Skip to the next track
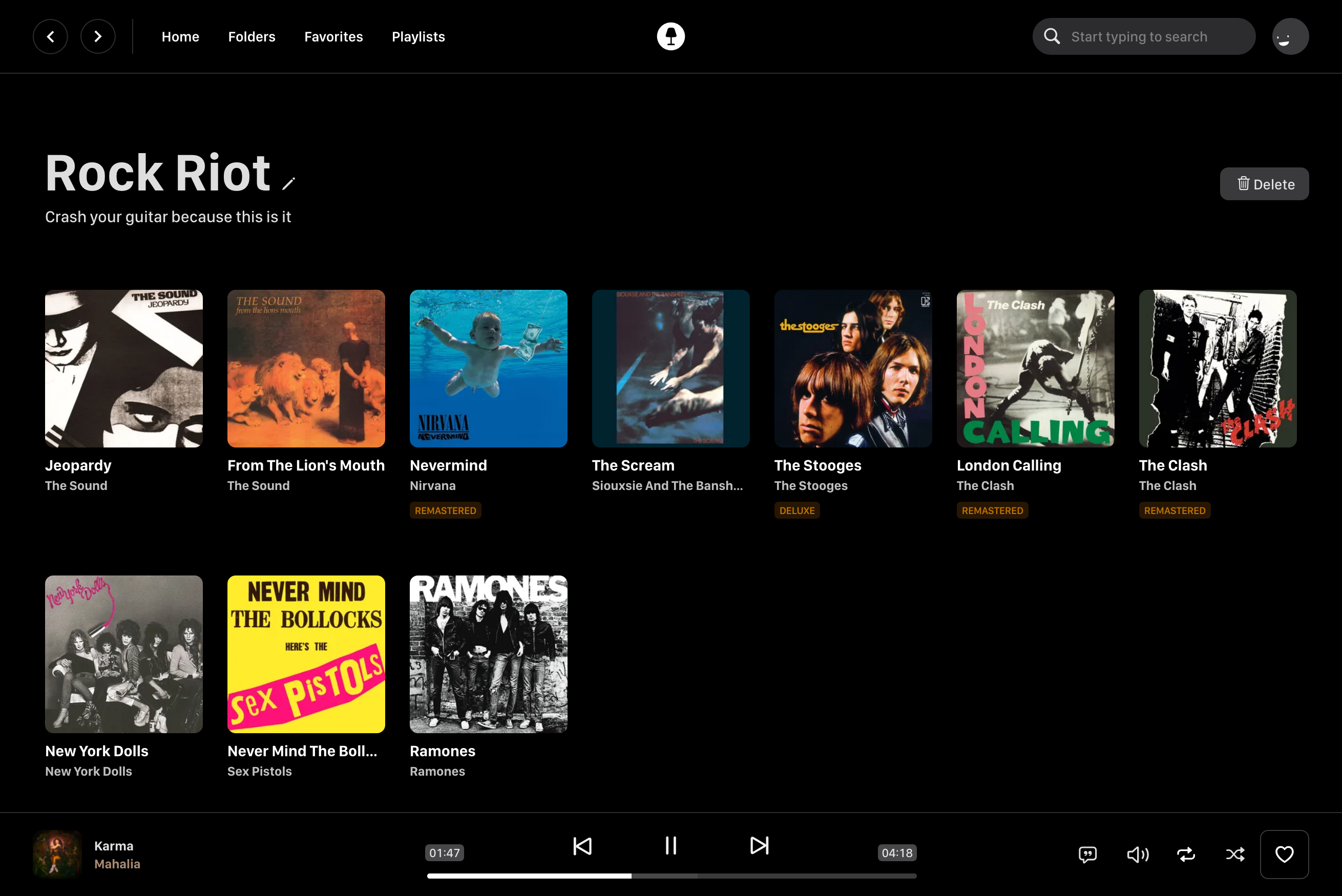The height and width of the screenshot is (896, 1342). coord(759,846)
